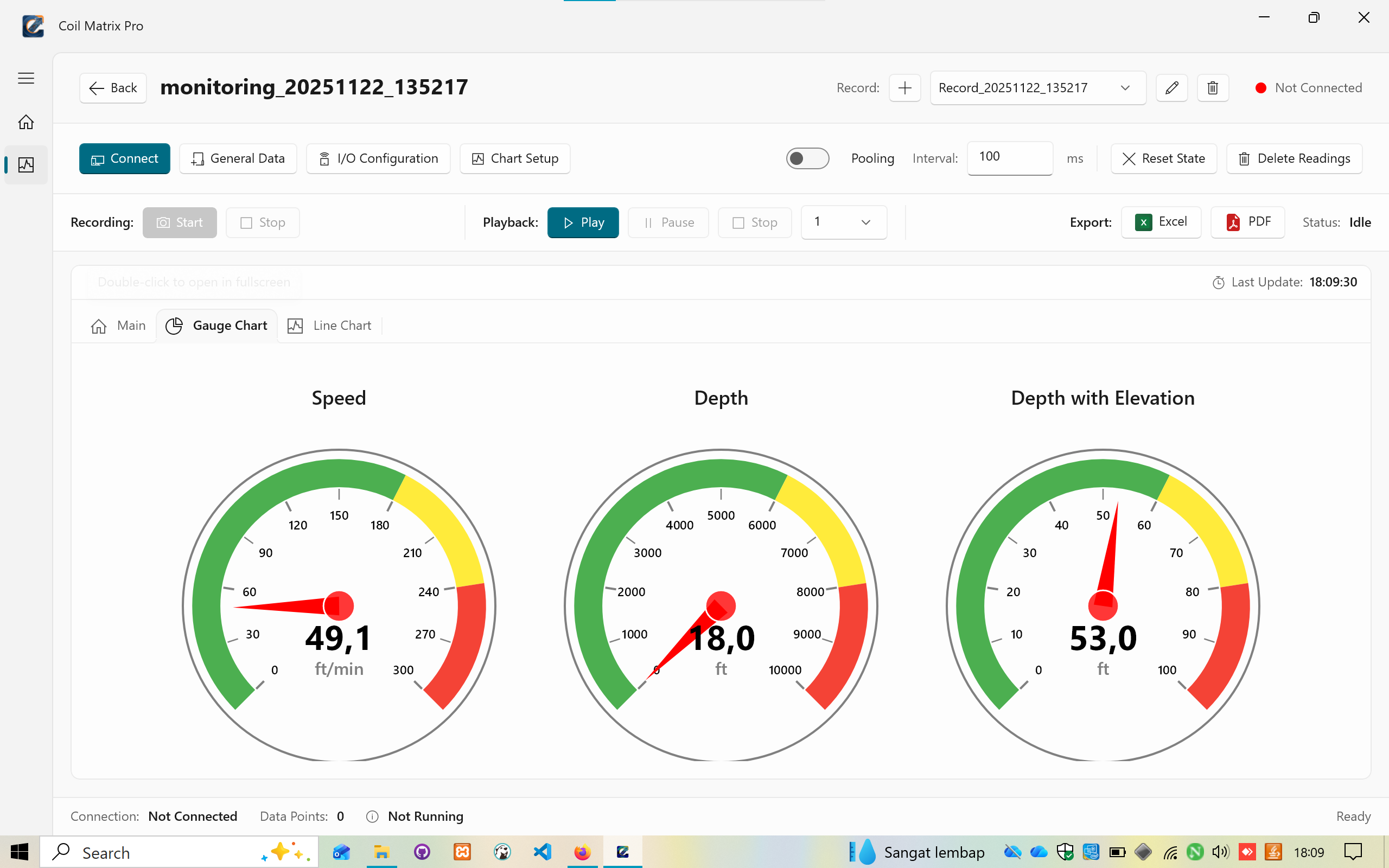
Task: Go to Home via sidebar icon
Action: (26, 122)
